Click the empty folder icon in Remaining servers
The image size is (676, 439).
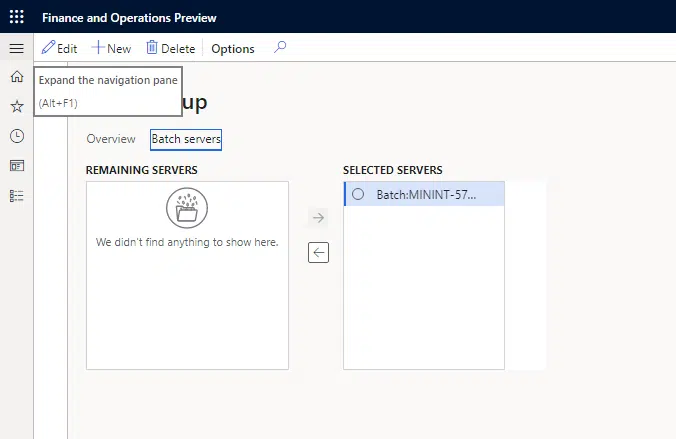pos(187,208)
